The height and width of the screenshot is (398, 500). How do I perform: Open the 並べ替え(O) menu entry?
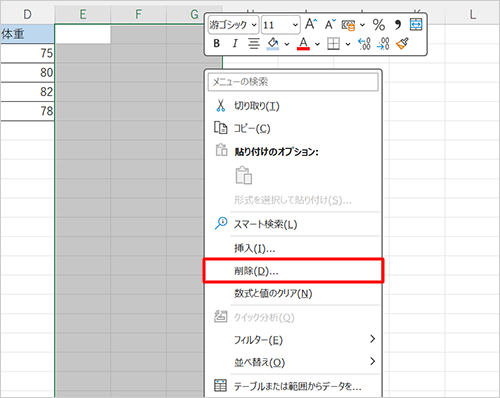[x=293, y=362]
